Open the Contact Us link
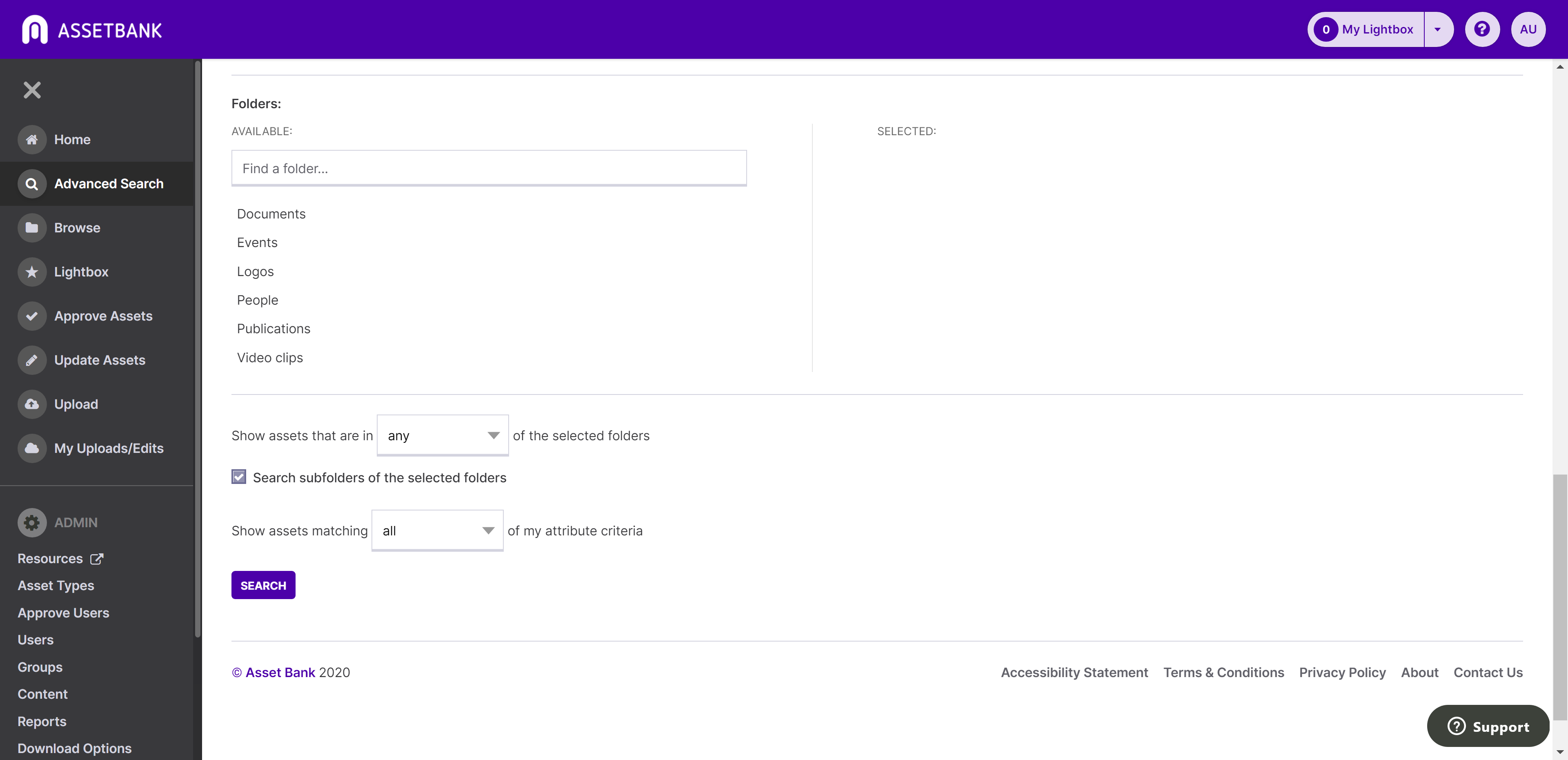1568x760 pixels. pyautogui.click(x=1488, y=672)
